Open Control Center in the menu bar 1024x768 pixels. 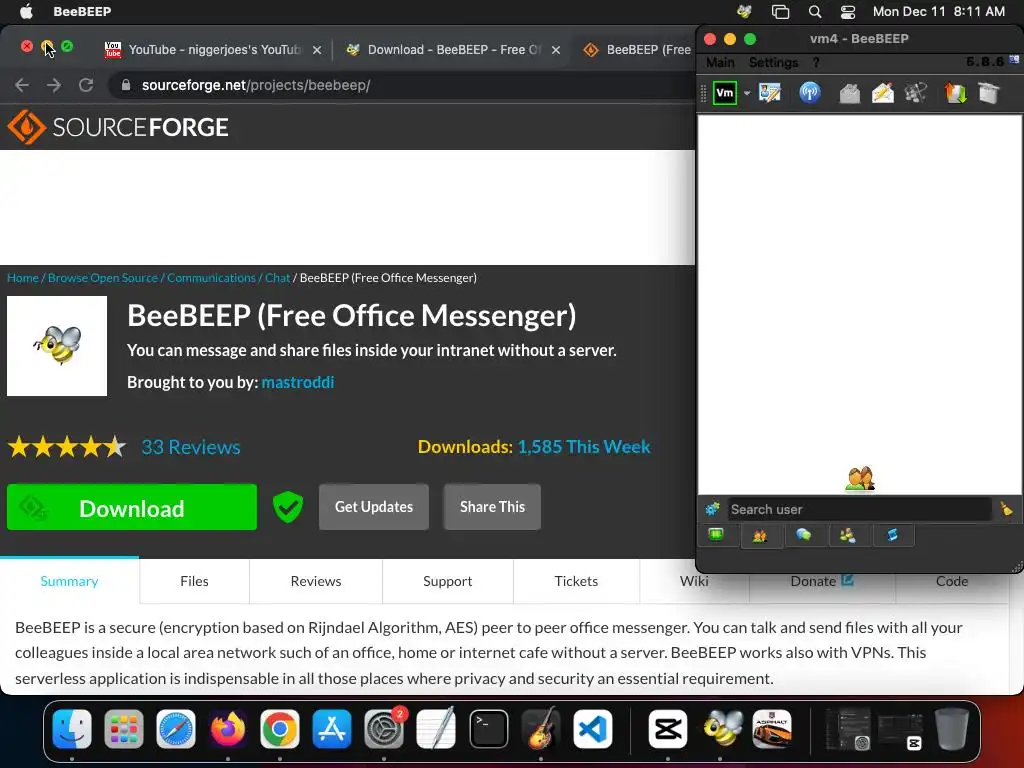(848, 12)
